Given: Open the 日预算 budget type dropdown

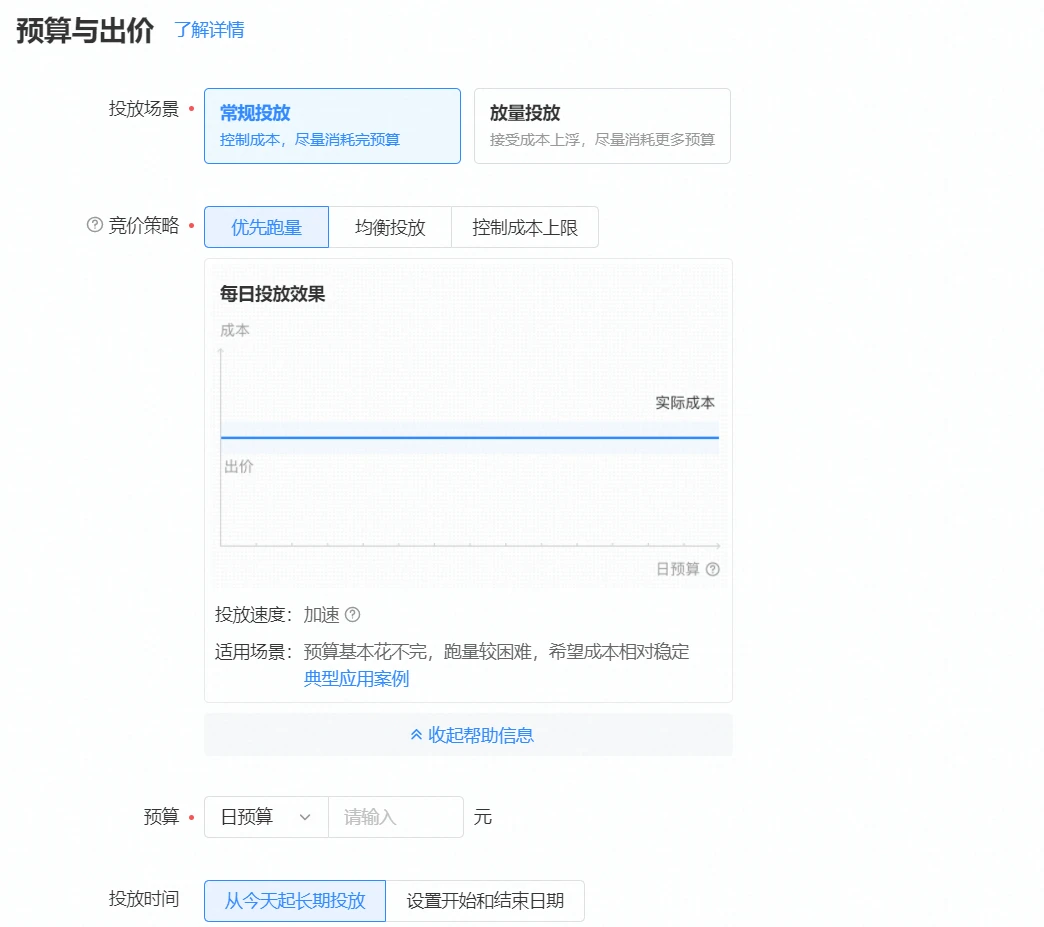Looking at the screenshot, I should [x=266, y=817].
